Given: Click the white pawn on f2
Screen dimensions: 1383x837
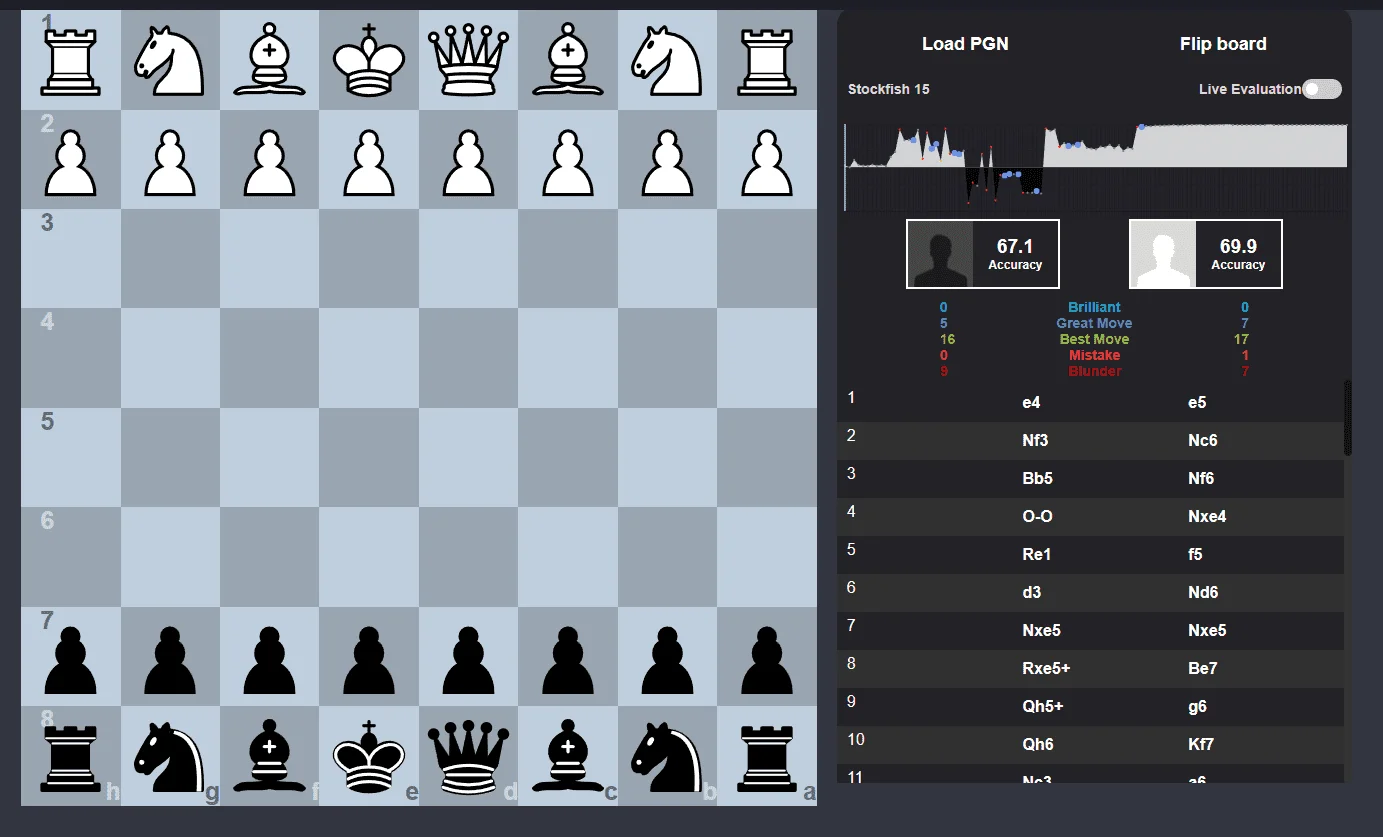Looking at the screenshot, I should coord(269,162).
